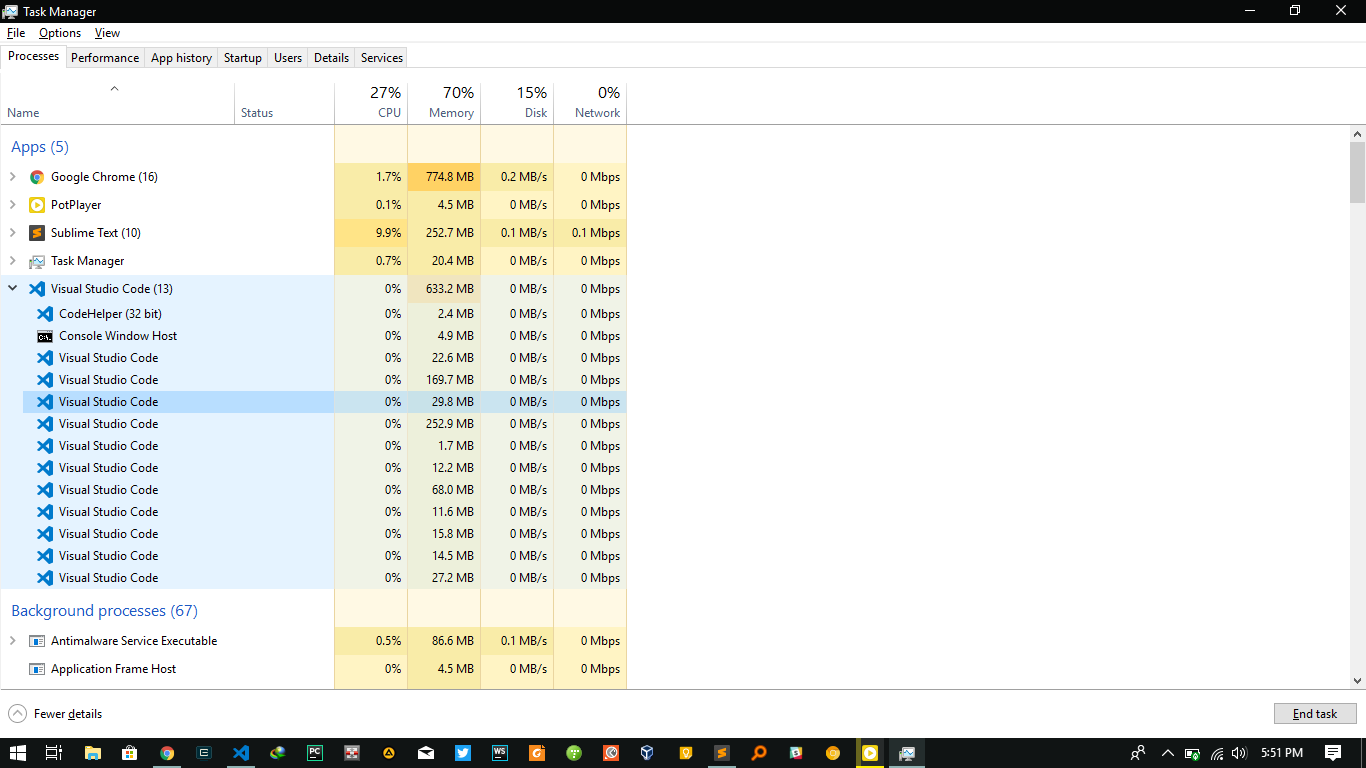Click the Task Manager process row icon
The image size is (1366, 768).
[37, 261]
